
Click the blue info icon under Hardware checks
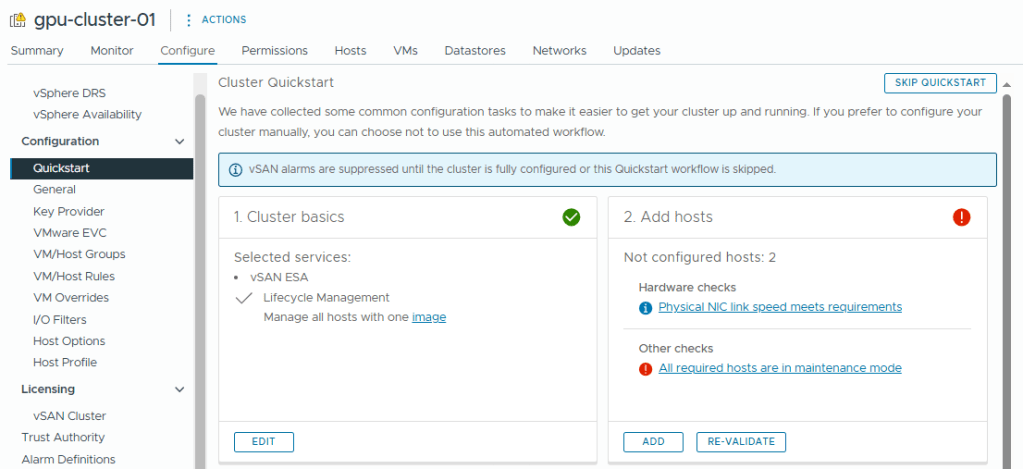coord(646,307)
